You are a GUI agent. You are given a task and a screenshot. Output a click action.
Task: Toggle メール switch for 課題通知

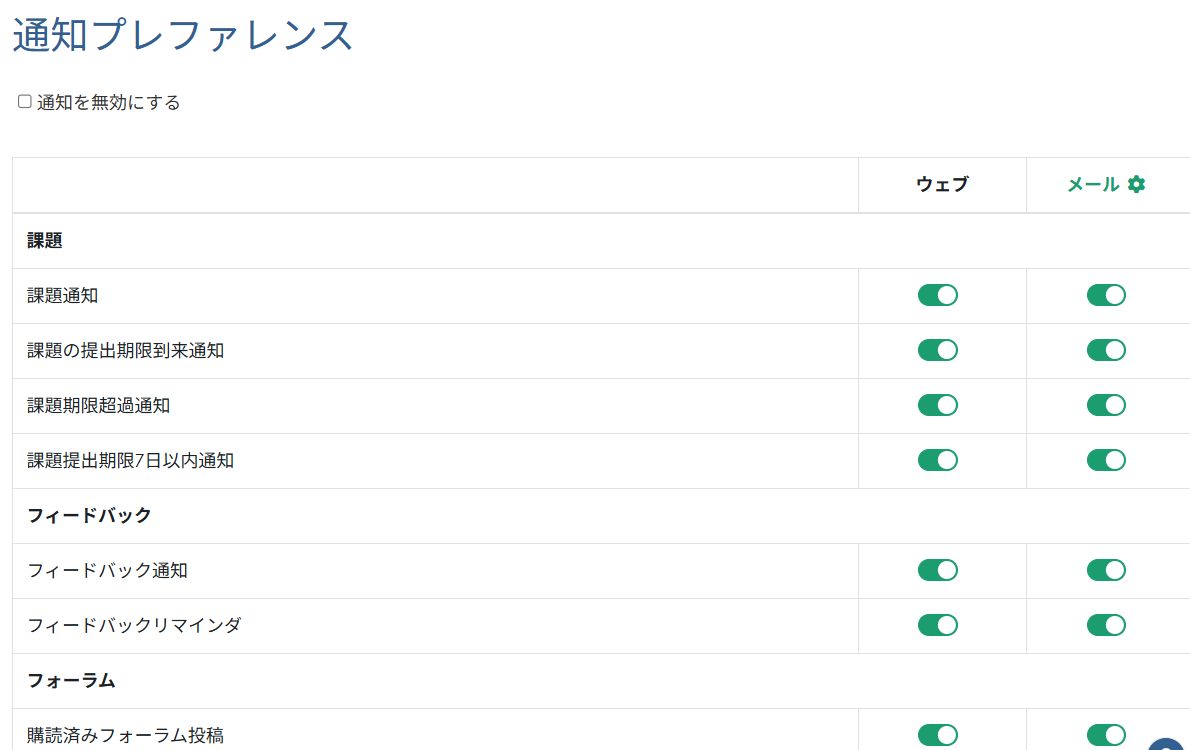tap(1106, 295)
